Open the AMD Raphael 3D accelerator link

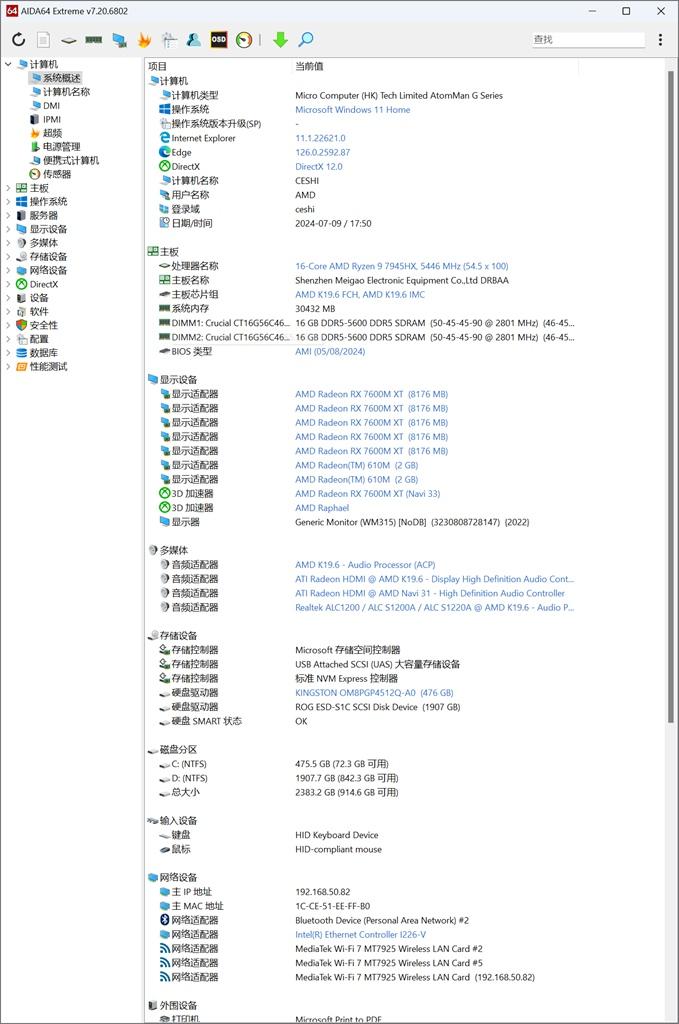[322, 508]
